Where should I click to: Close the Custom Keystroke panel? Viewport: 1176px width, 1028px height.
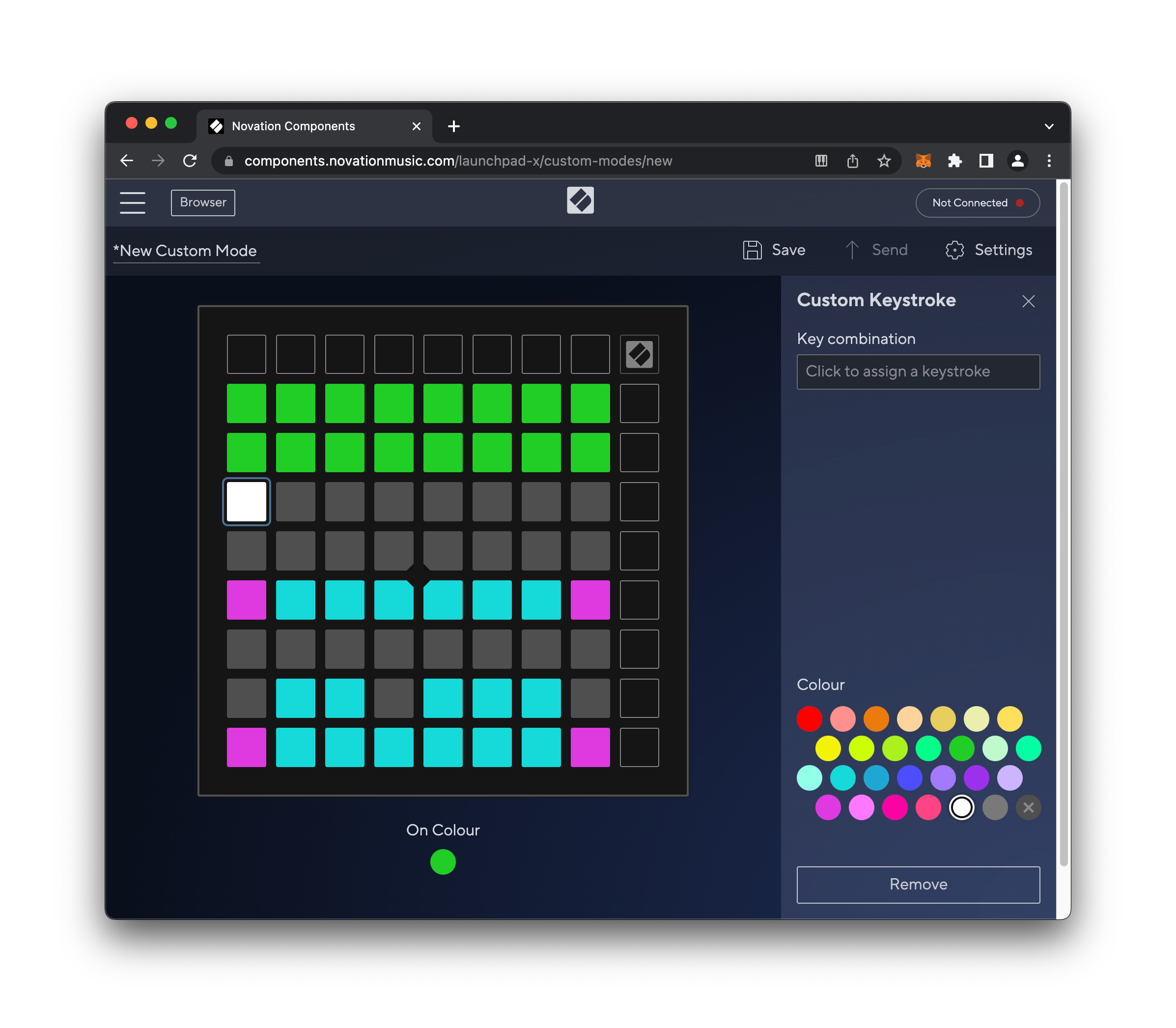[1028, 301]
